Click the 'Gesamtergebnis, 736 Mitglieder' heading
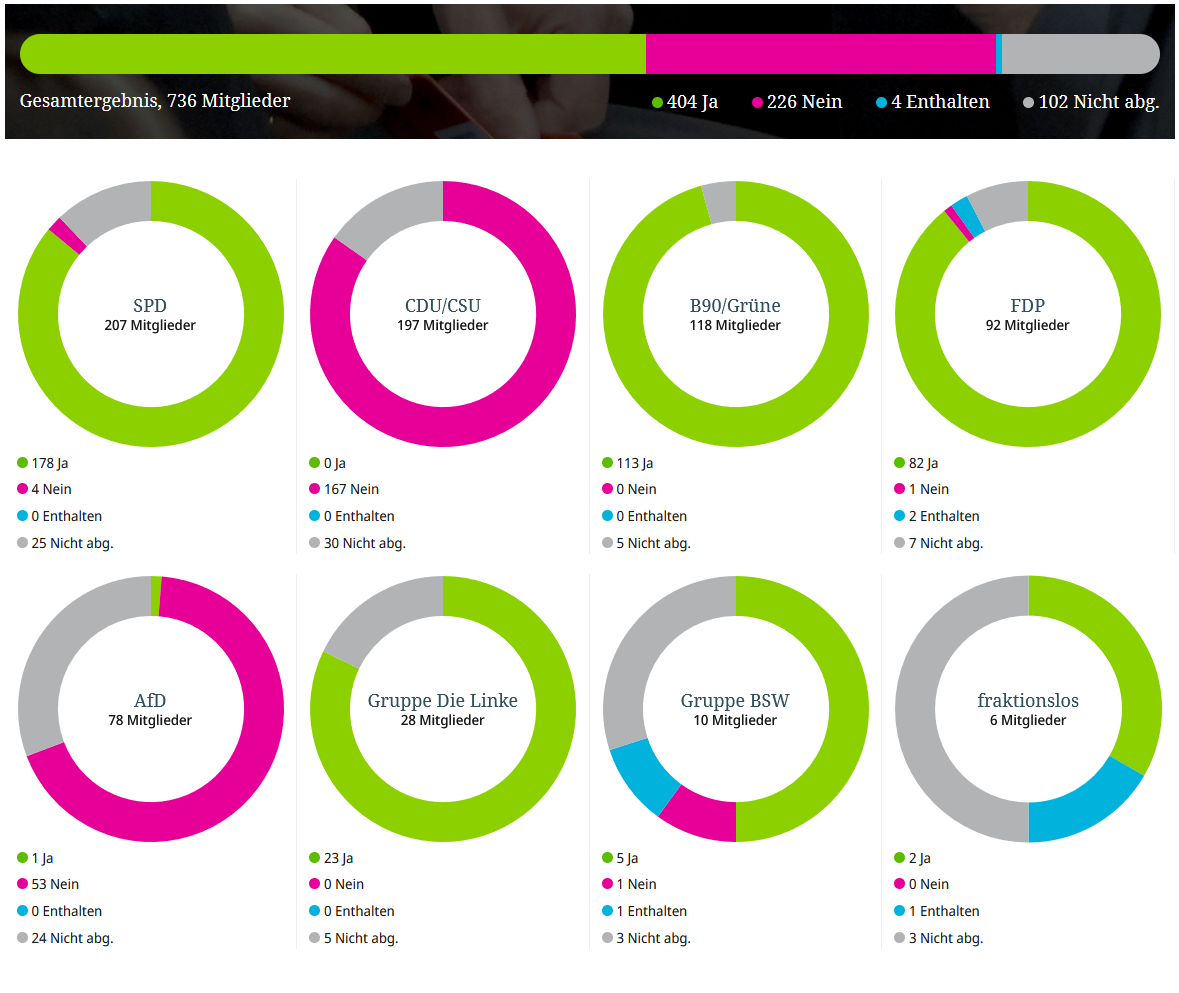The width and height of the screenshot is (1179, 993). 155,101
